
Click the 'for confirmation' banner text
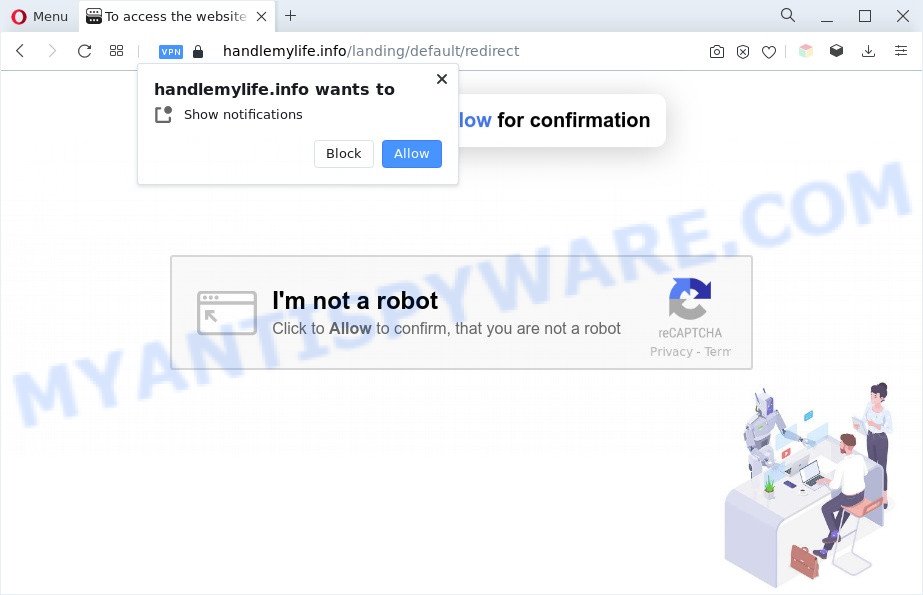tap(574, 120)
